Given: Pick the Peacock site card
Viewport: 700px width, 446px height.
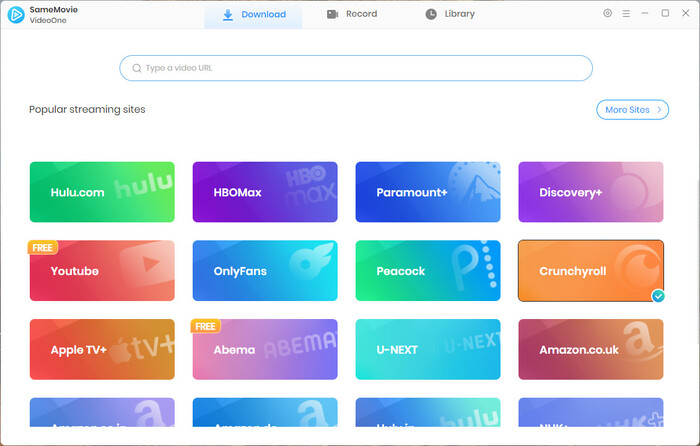Looking at the screenshot, I should (428, 271).
